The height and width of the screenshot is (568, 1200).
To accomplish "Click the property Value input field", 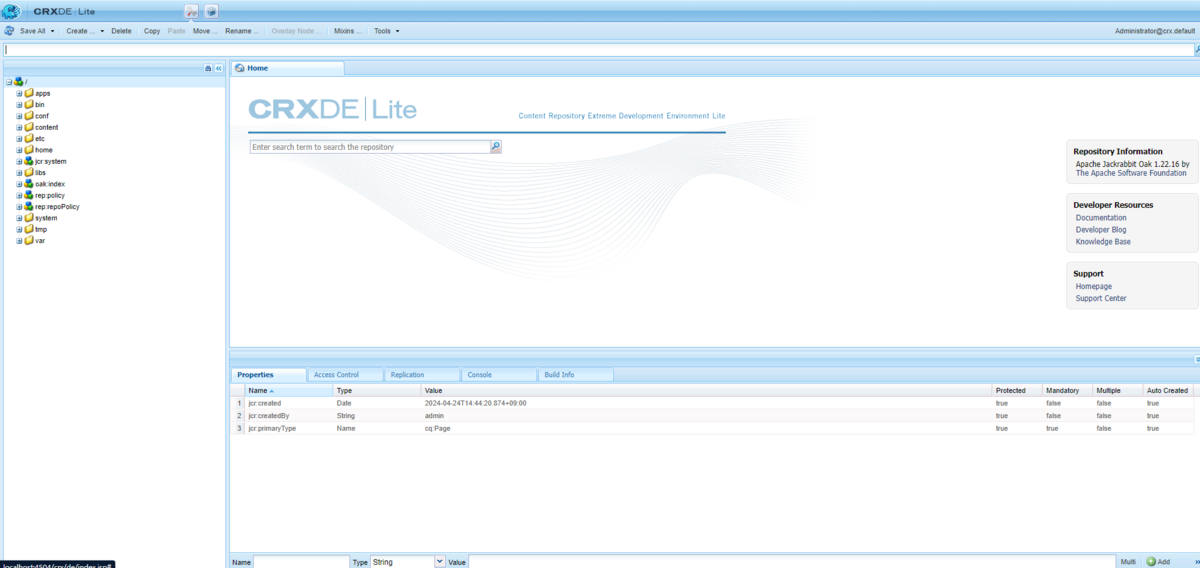I will [792, 562].
